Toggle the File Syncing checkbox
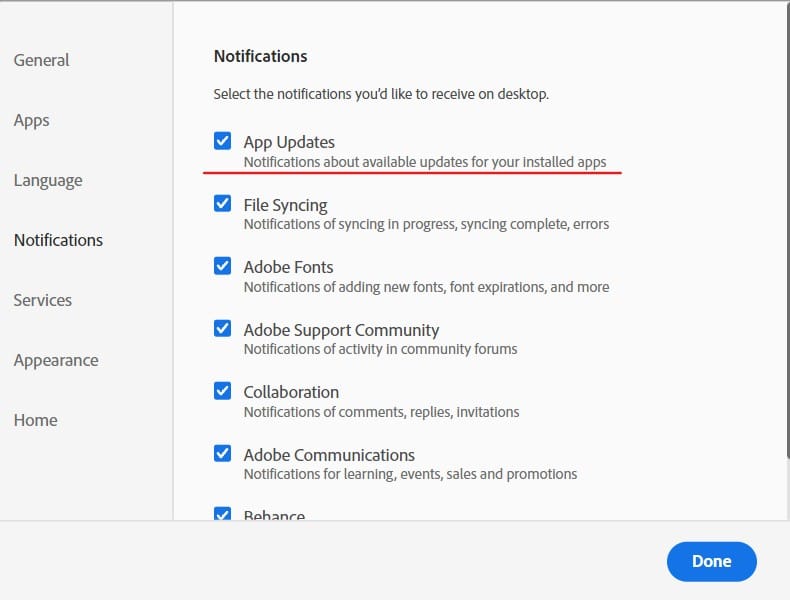The image size is (790, 600). (223, 204)
